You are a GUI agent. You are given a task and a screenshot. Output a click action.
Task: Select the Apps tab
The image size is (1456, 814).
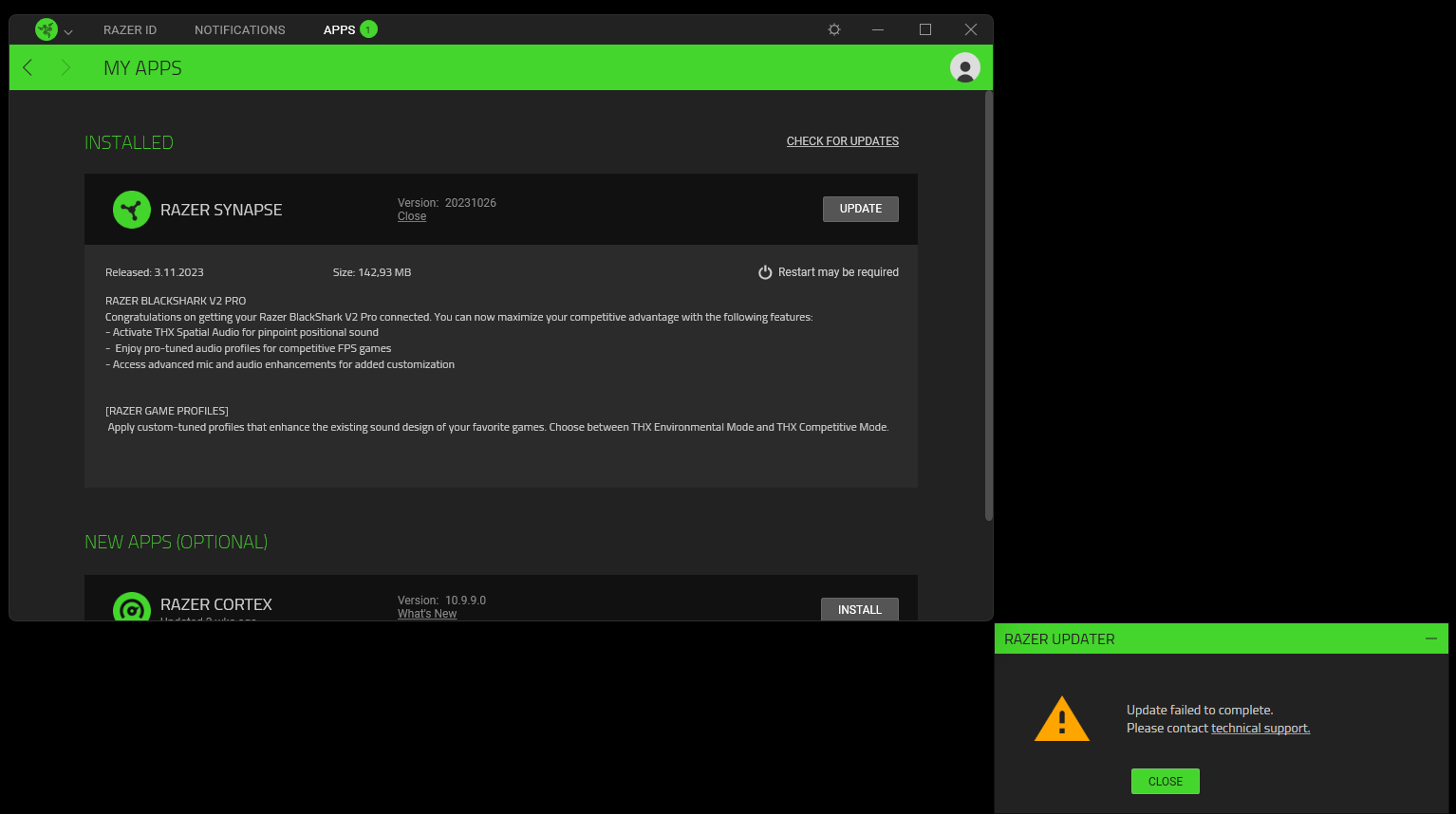point(339,30)
